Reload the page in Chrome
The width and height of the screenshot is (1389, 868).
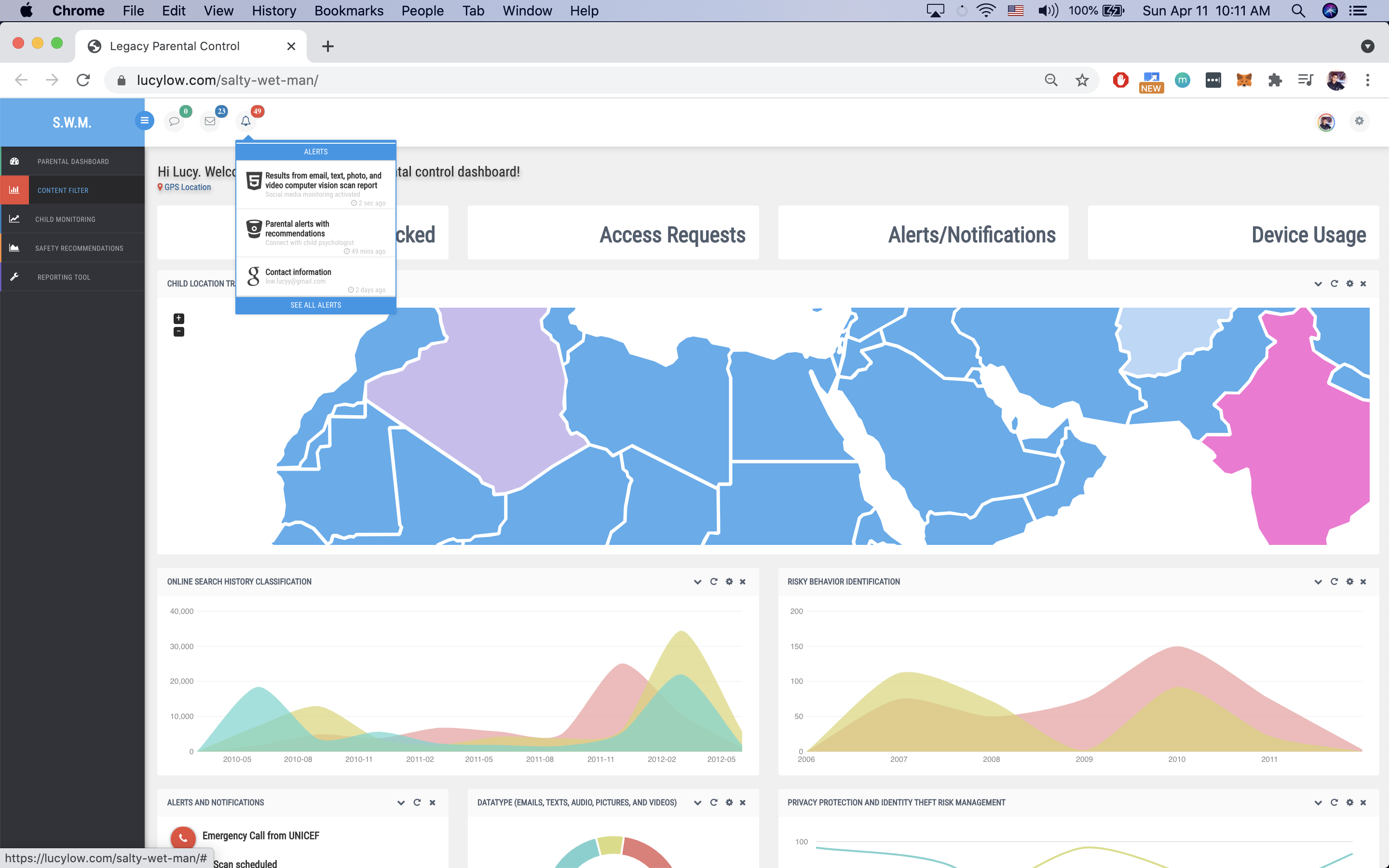point(83,80)
